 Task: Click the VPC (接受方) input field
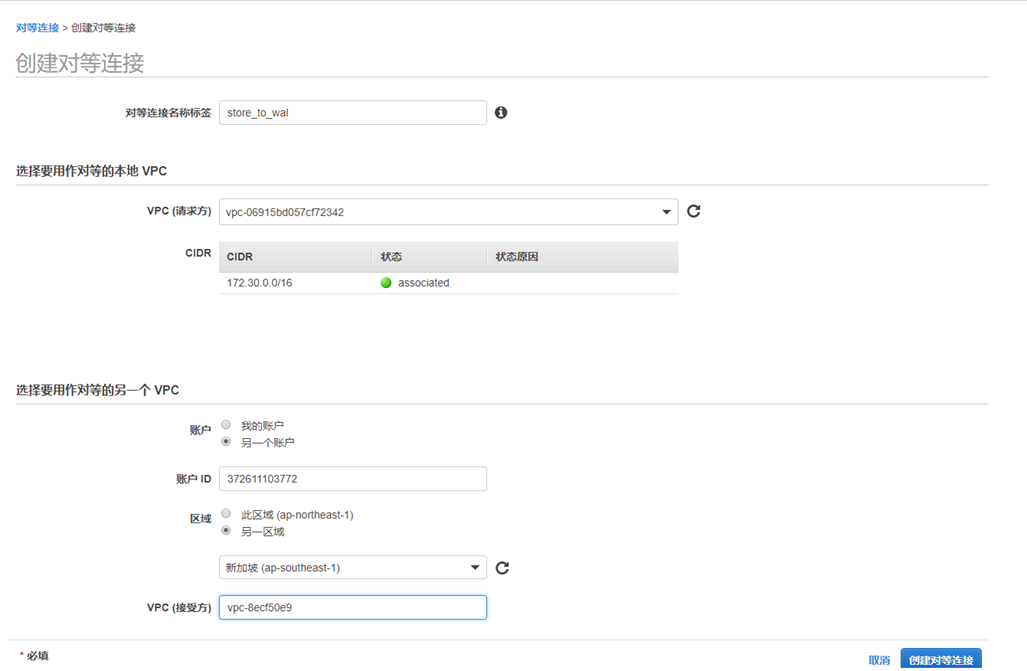[352, 607]
